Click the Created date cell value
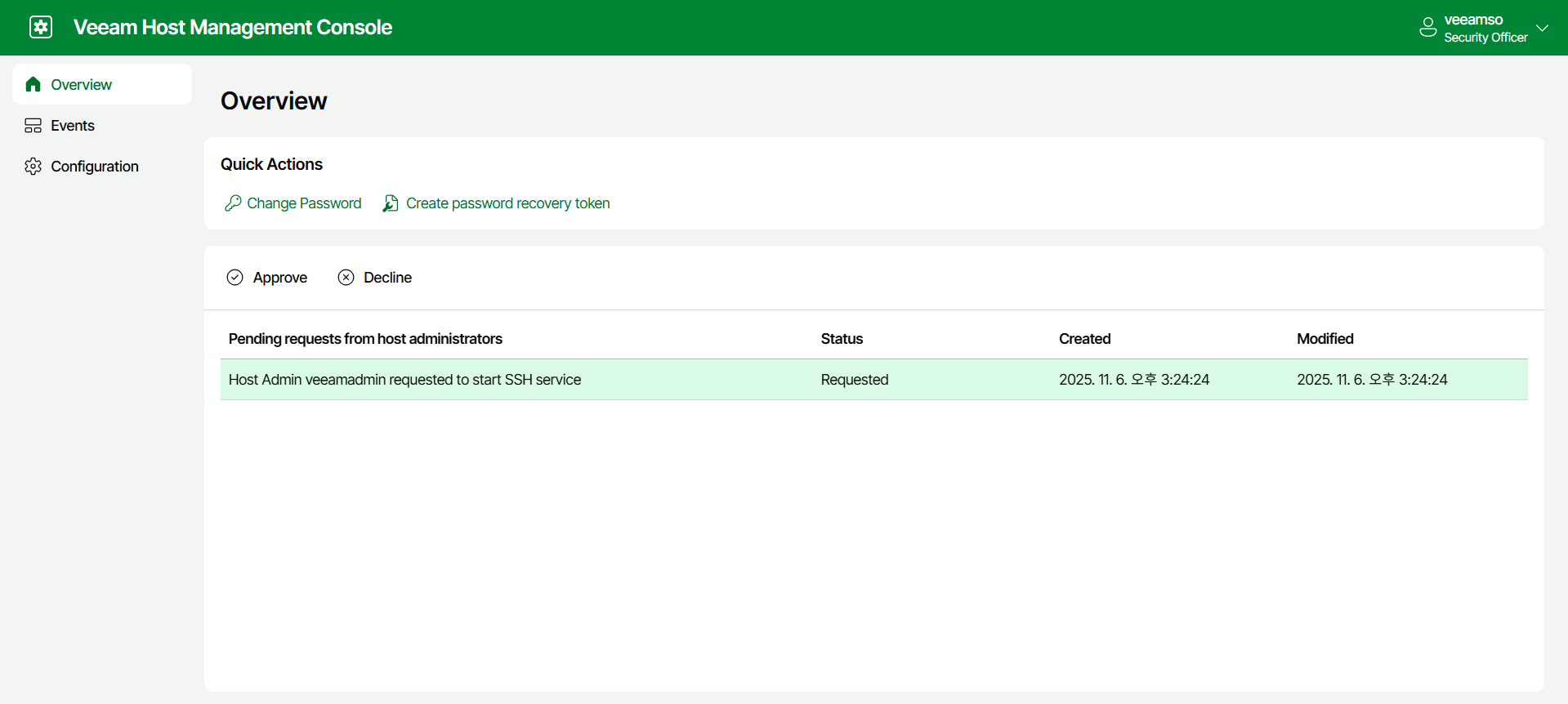The height and width of the screenshot is (704, 1568). [1134, 380]
